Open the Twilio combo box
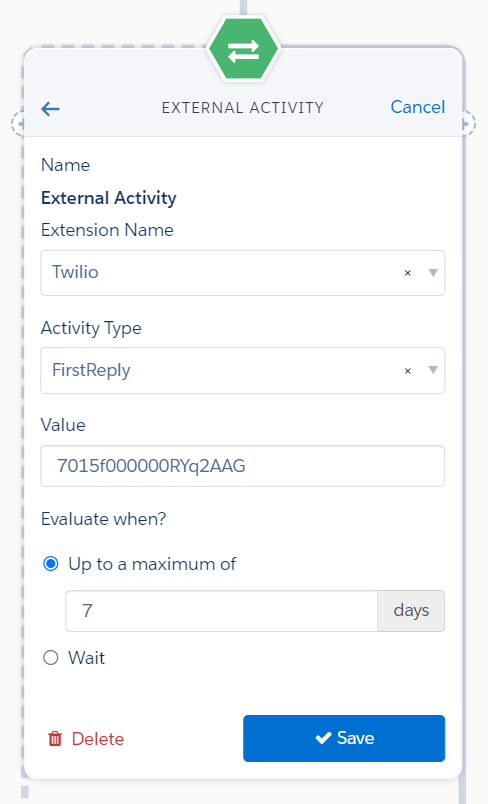Screen dimensions: 488x804 point(242,273)
